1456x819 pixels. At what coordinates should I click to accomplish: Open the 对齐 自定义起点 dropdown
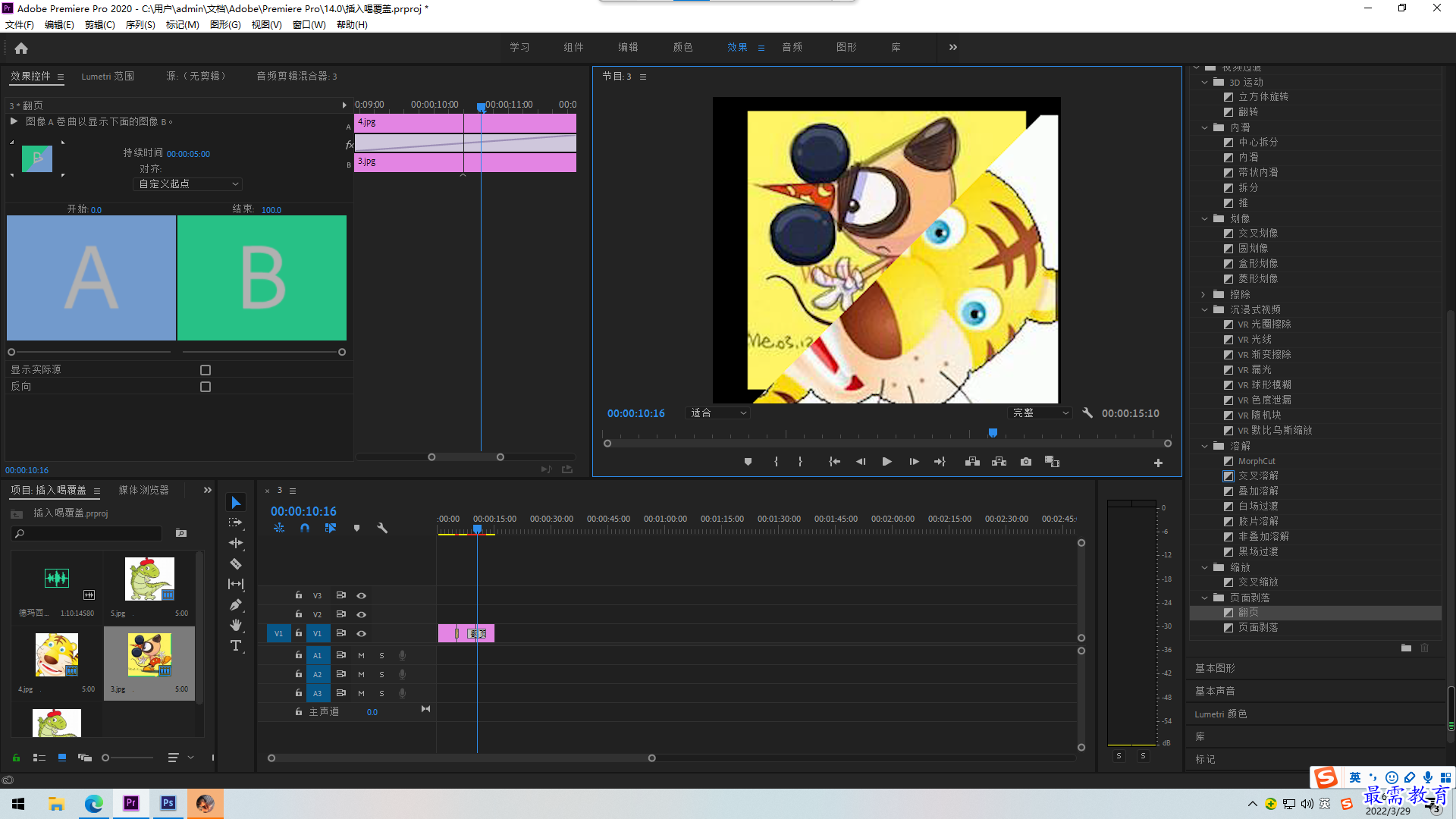[188, 184]
